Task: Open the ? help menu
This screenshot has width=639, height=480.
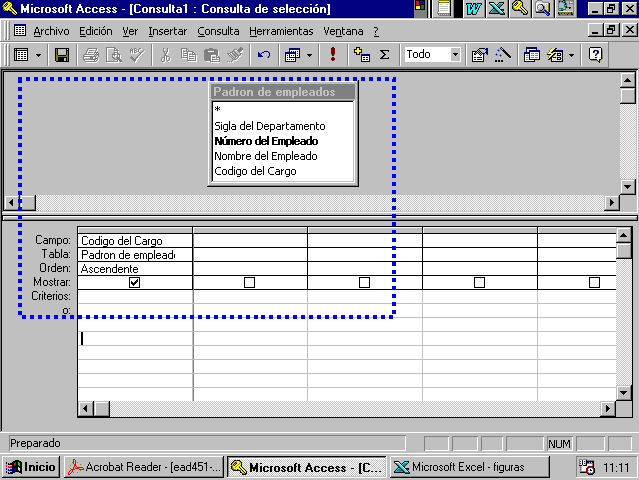Action: [376, 31]
